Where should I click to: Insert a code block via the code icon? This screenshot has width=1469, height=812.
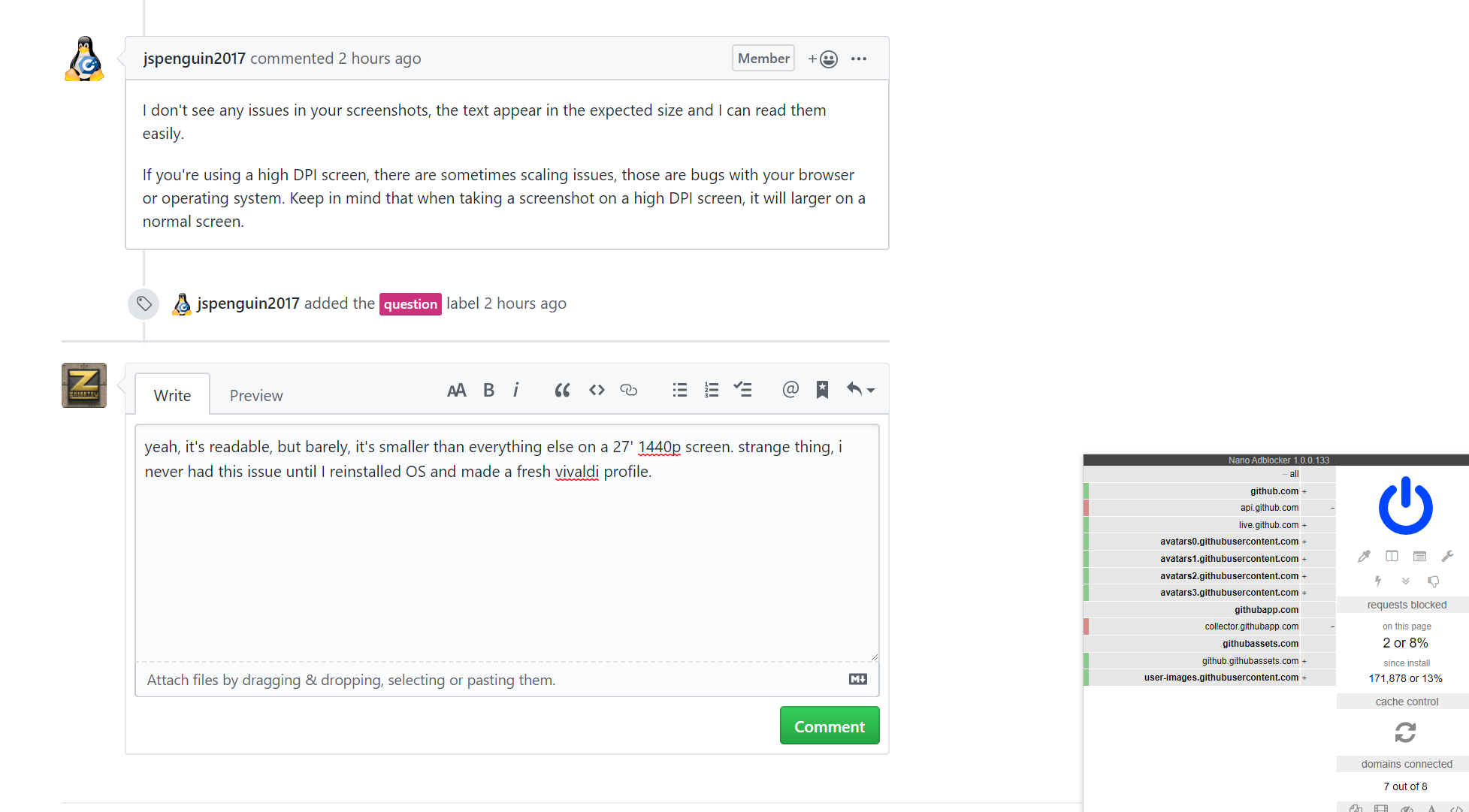596,390
